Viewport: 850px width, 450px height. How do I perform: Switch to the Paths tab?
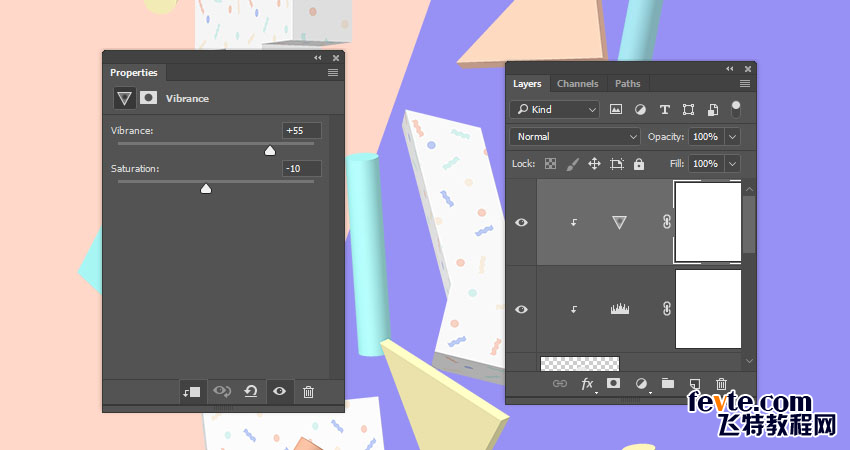[x=627, y=83]
